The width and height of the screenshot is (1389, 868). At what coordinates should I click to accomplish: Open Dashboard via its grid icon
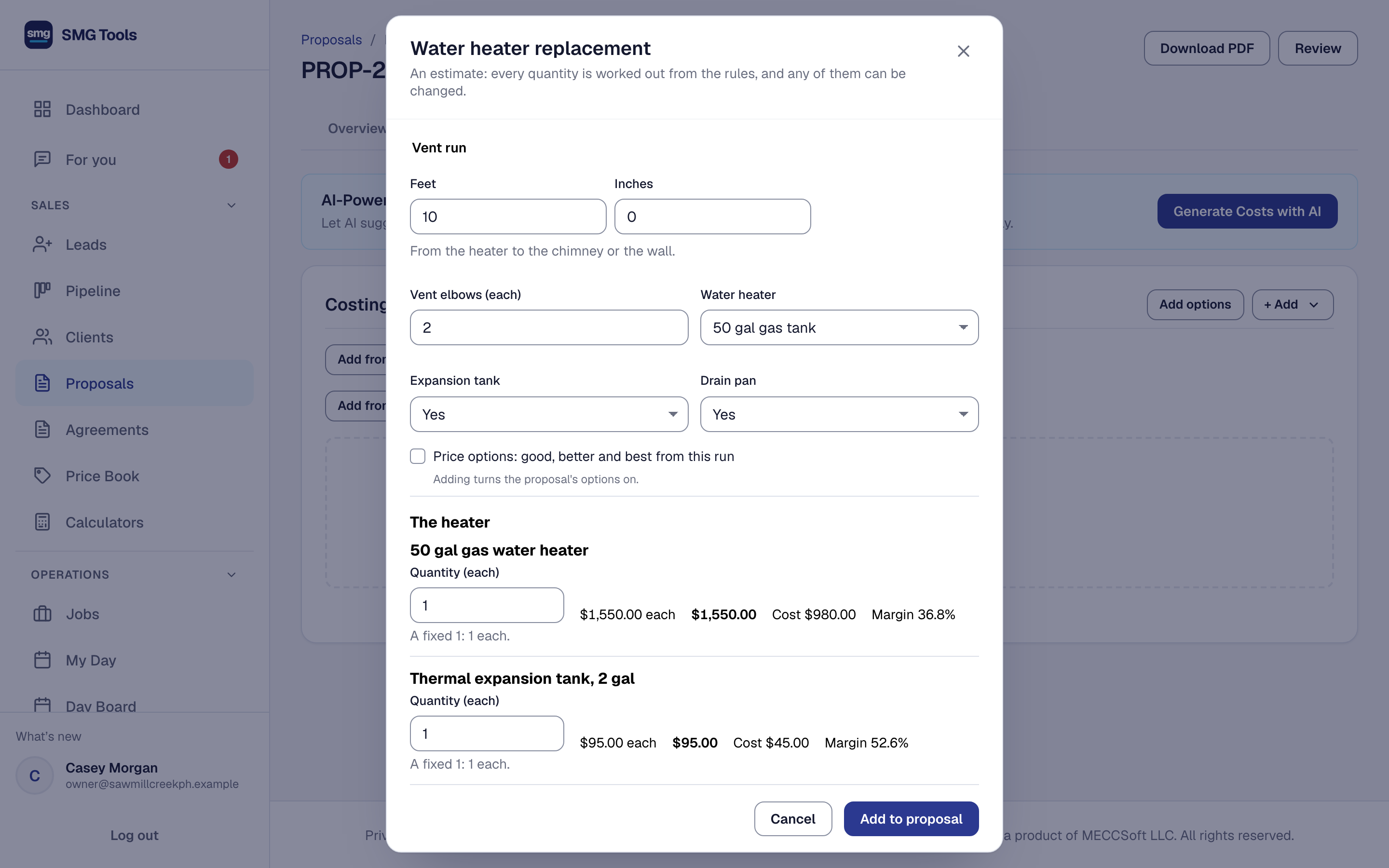[42, 109]
